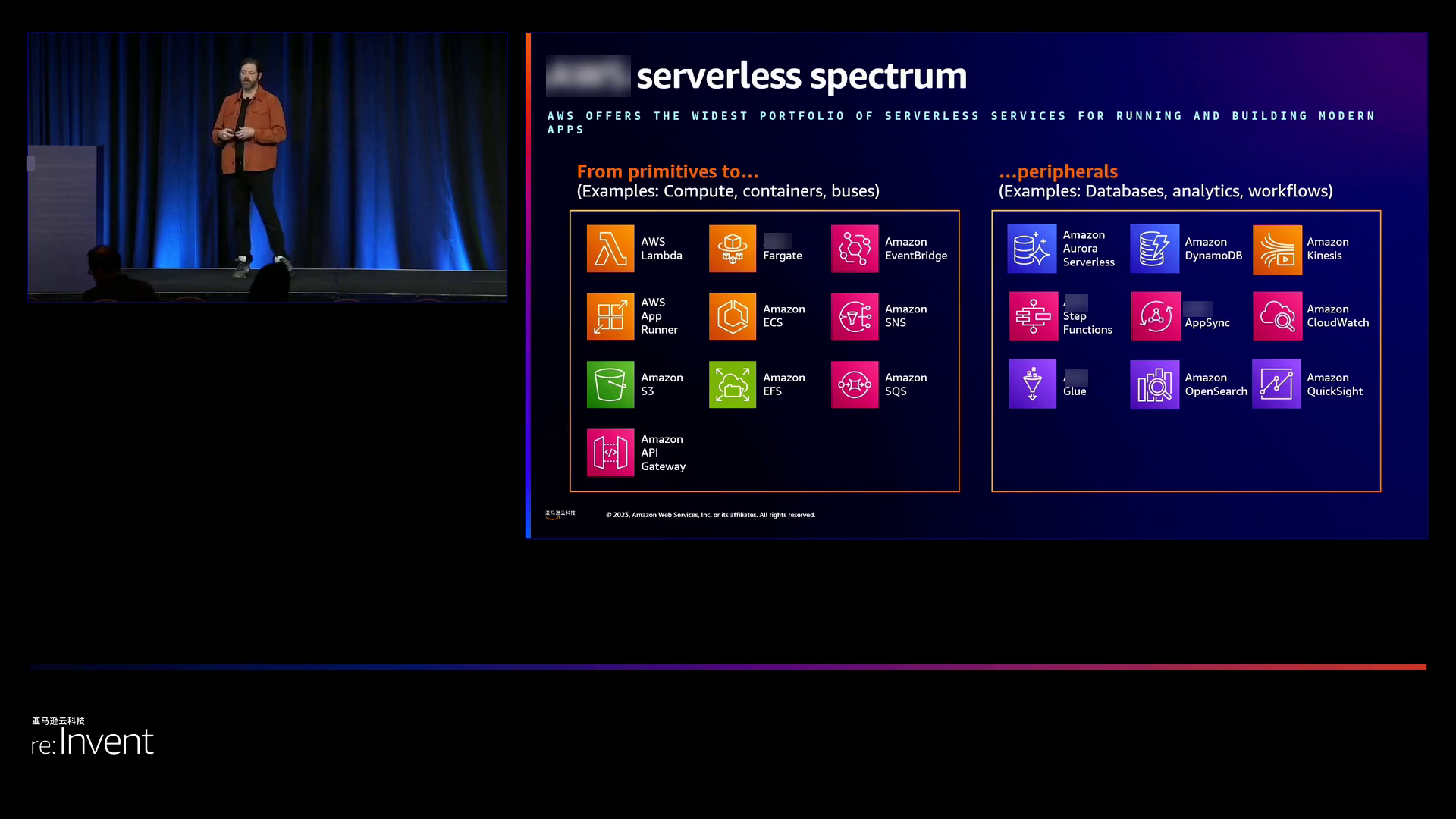
Task: Select the Amazon Aurora Serverless icon
Action: (1032, 249)
